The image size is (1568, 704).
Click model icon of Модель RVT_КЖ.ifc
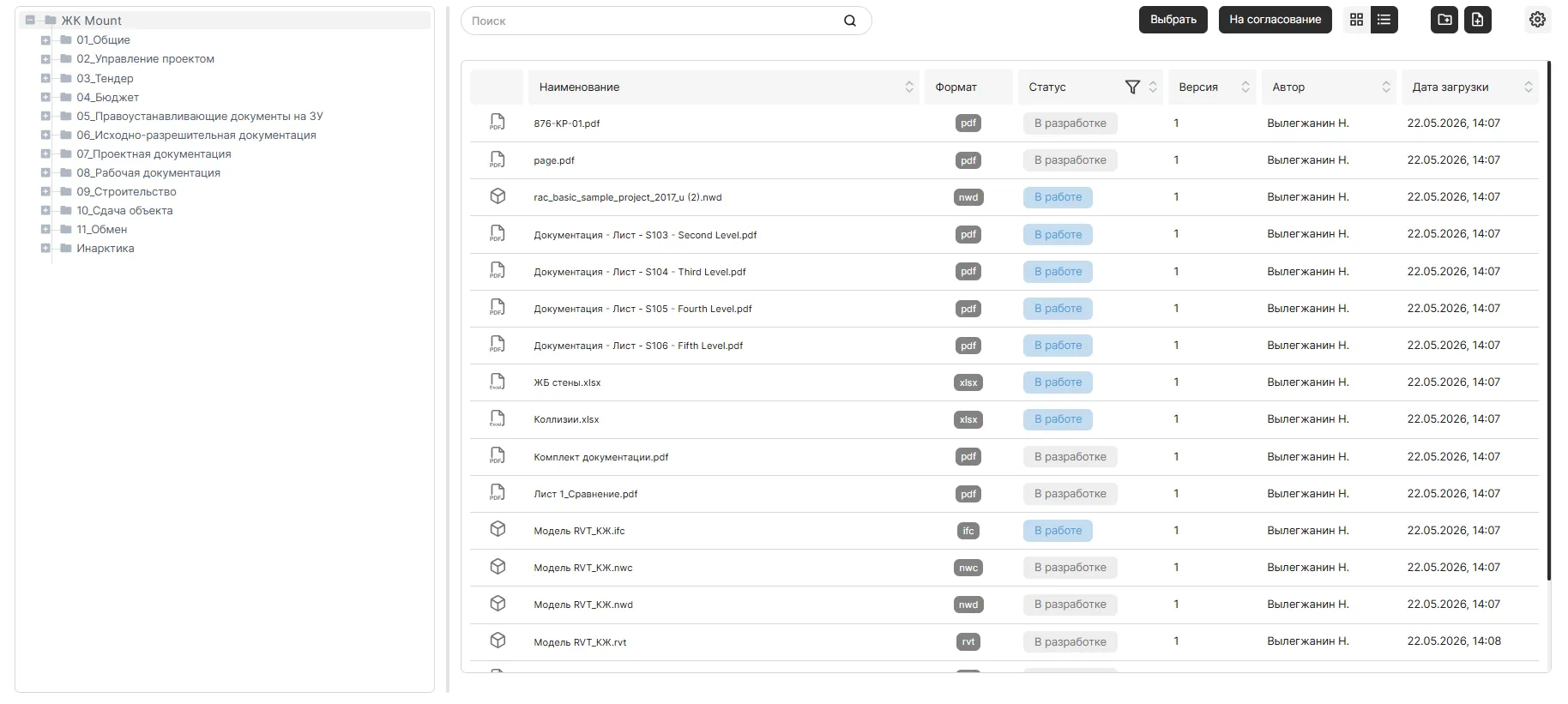pos(497,530)
